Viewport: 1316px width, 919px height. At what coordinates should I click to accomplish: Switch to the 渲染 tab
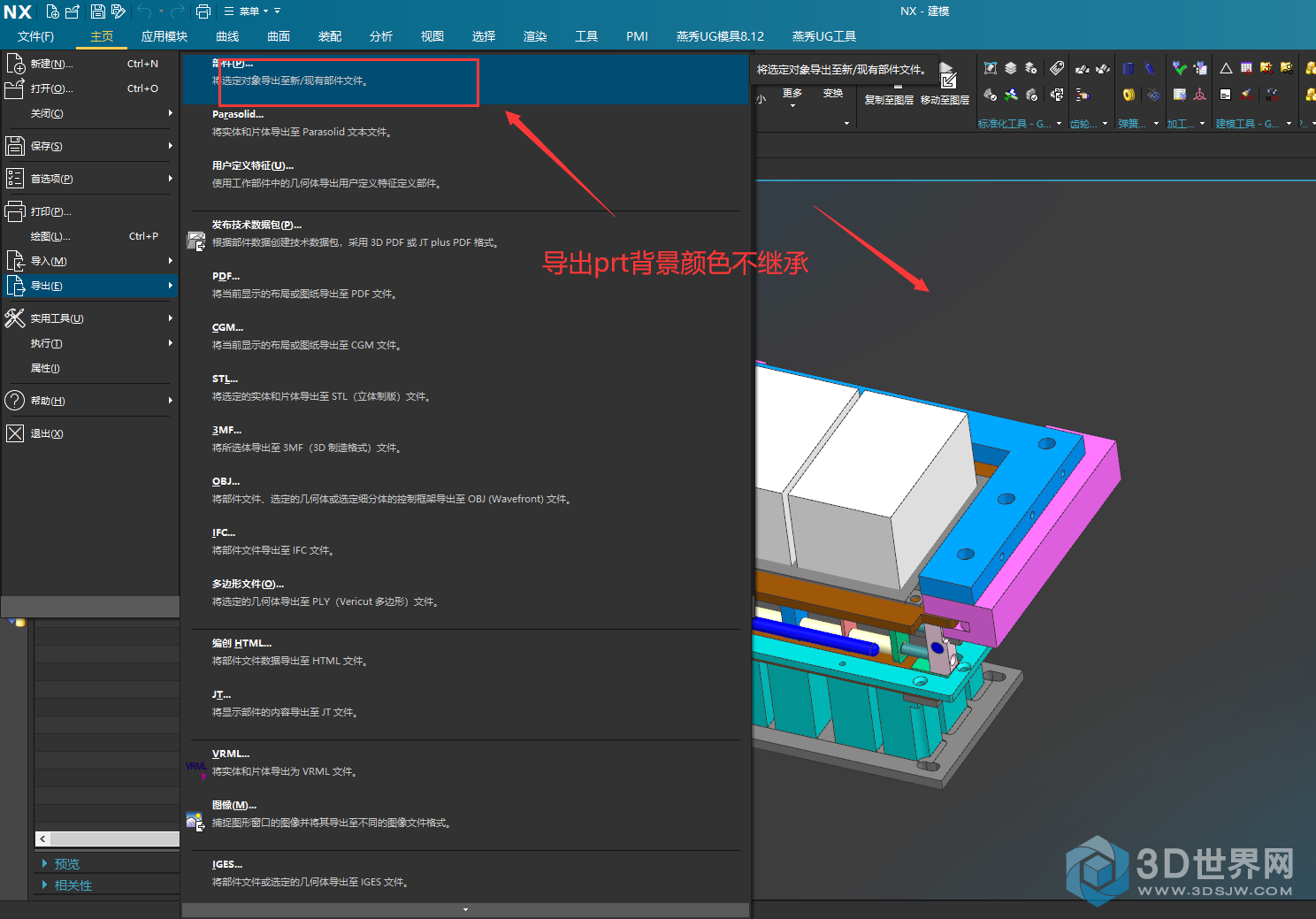535,36
